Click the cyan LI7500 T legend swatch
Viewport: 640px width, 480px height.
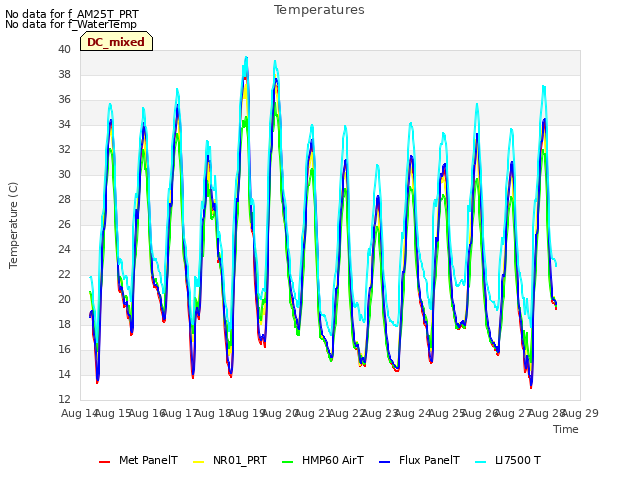[481, 461]
